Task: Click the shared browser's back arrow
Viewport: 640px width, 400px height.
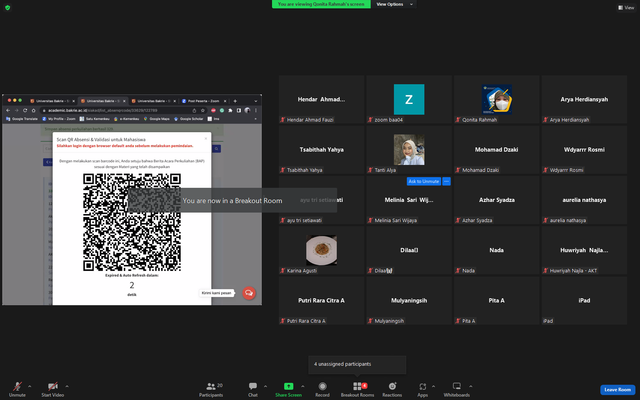Action: click(x=8, y=110)
